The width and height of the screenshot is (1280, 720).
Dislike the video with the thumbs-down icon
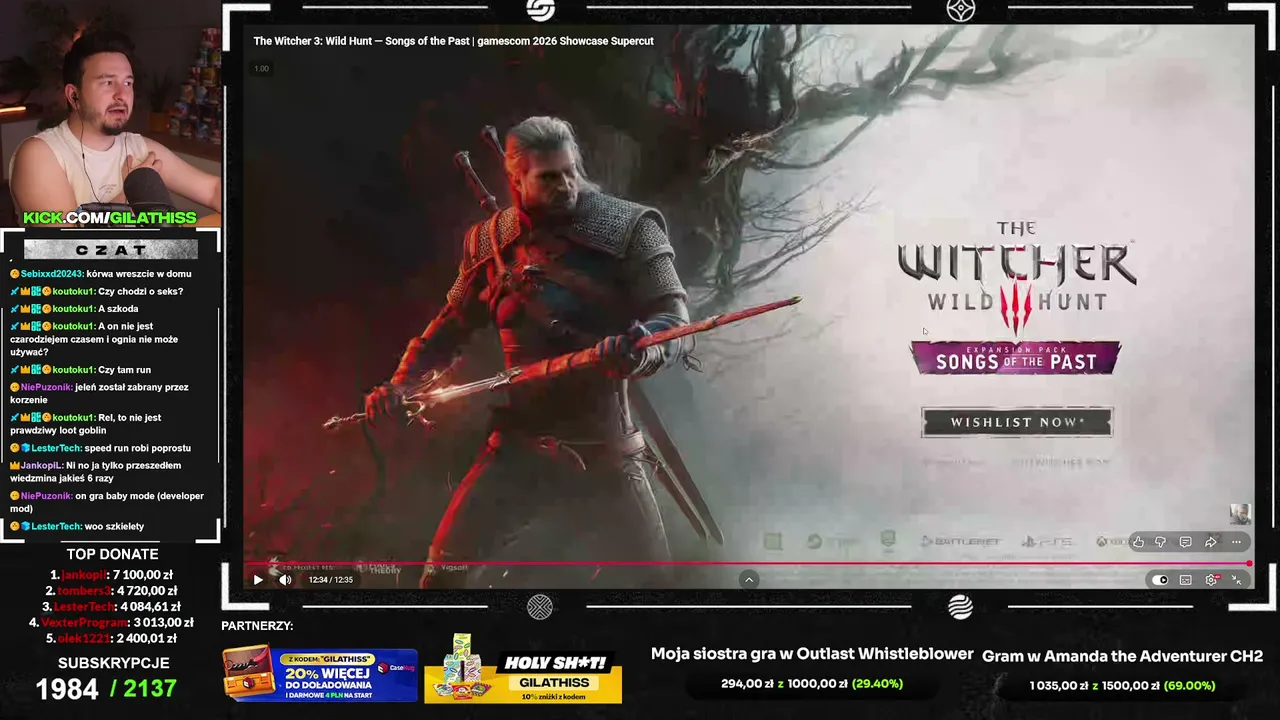(1161, 542)
